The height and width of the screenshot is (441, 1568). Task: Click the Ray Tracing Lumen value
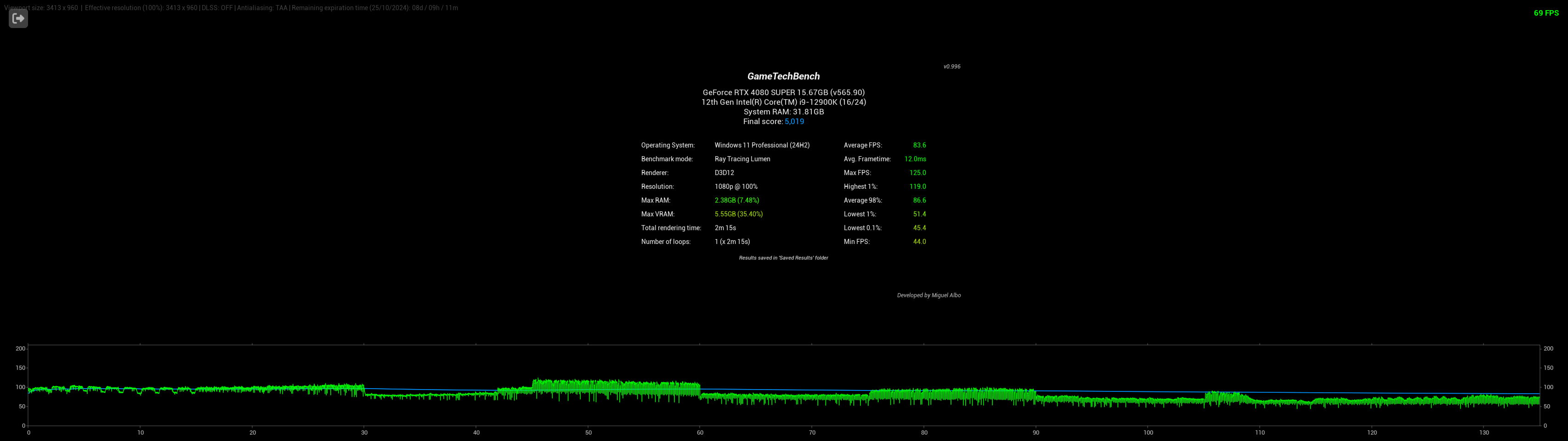[x=742, y=159]
